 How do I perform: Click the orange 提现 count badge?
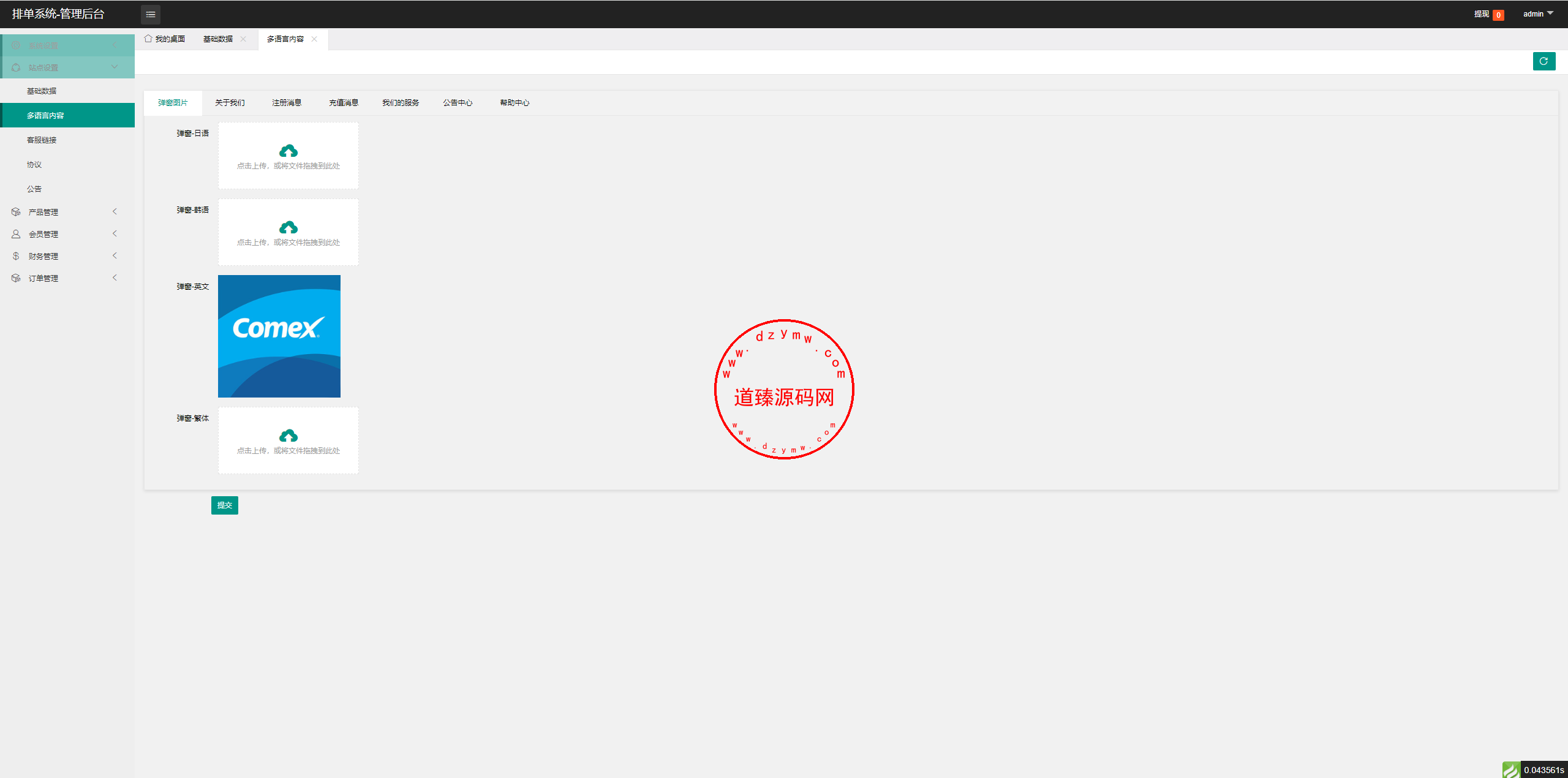tap(1498, 15)
